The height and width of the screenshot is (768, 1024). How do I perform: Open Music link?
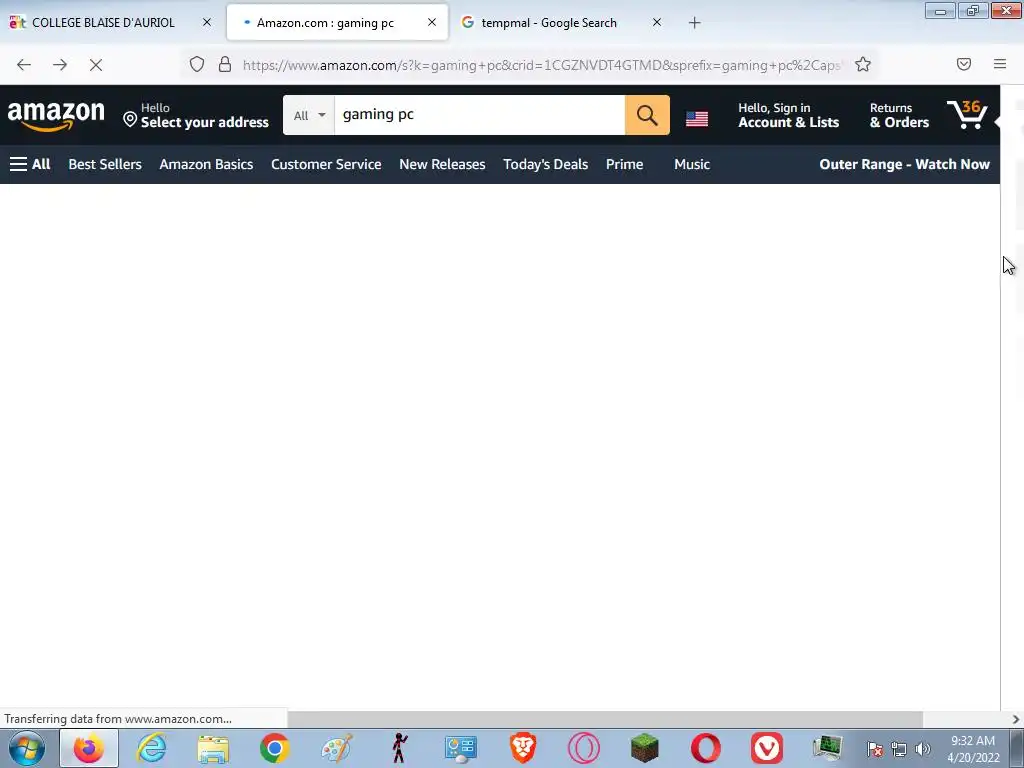692,165
